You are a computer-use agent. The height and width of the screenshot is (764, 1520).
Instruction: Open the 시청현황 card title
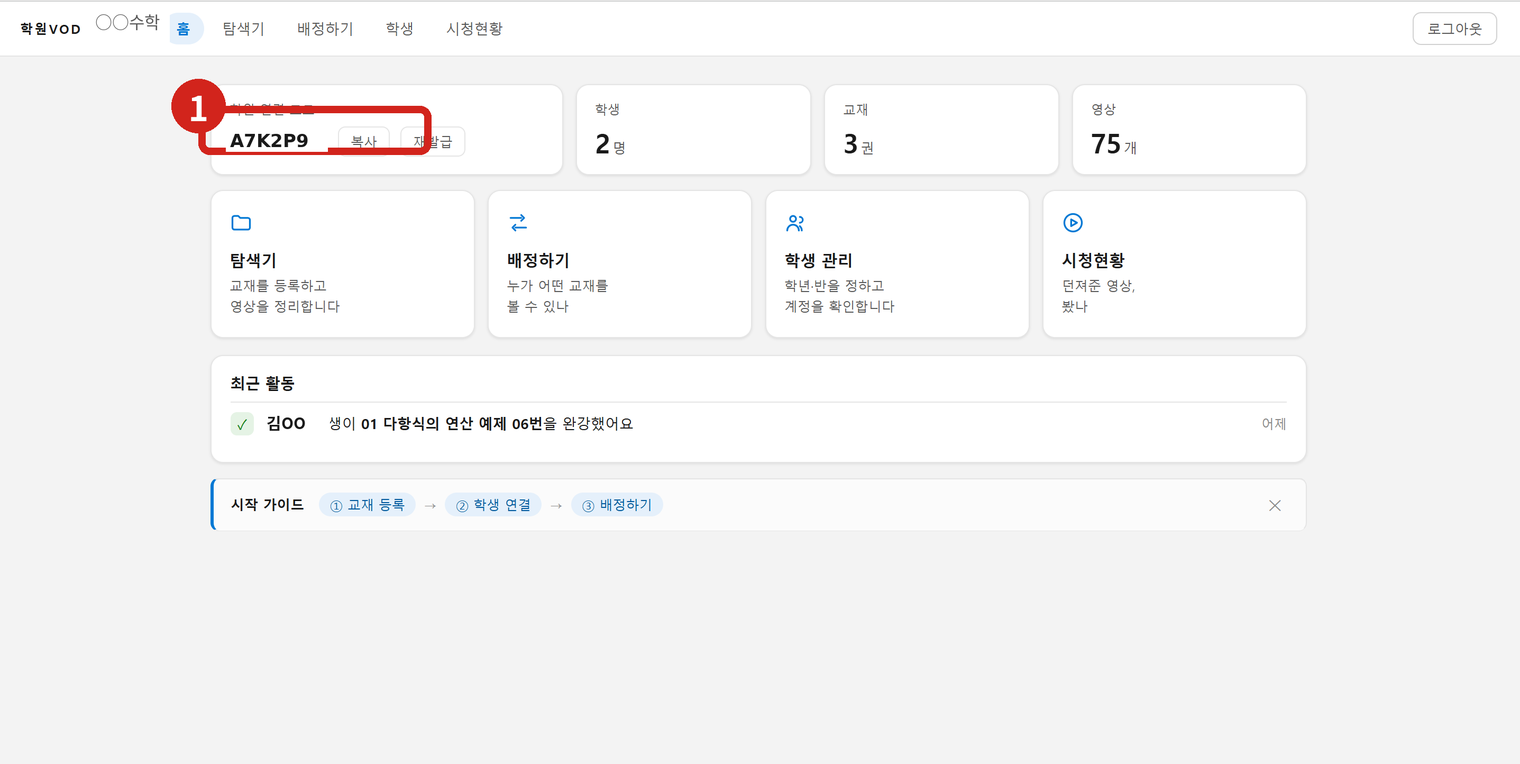pyautogui.click(x=1093, y=260)
